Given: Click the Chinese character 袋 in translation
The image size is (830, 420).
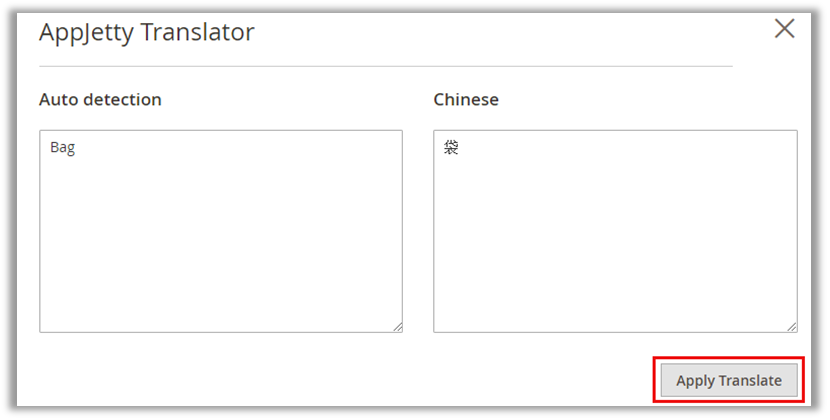Looking at the screenshot, I should click(x=452, y=148).
